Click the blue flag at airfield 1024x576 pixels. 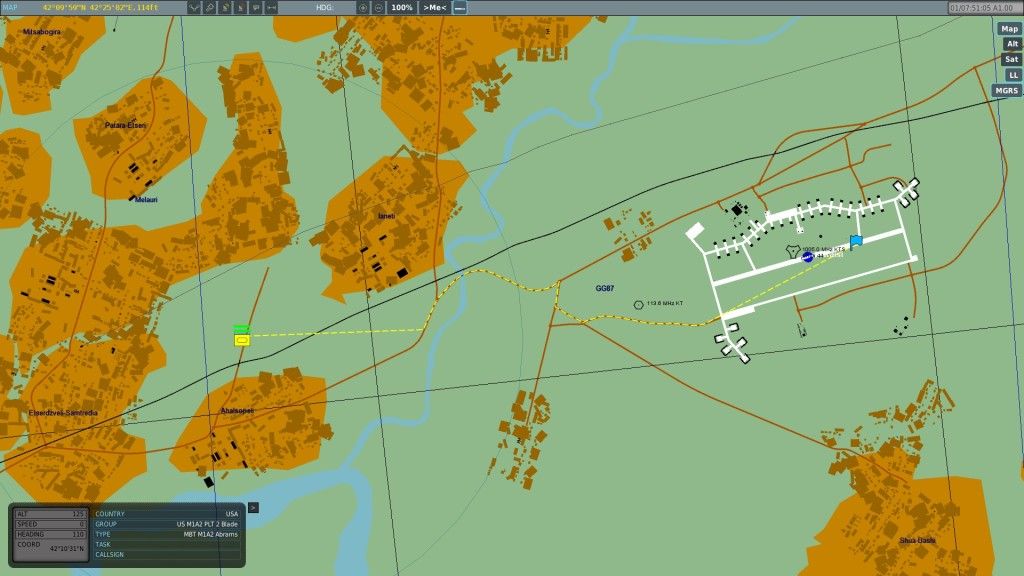pos(856,241)
